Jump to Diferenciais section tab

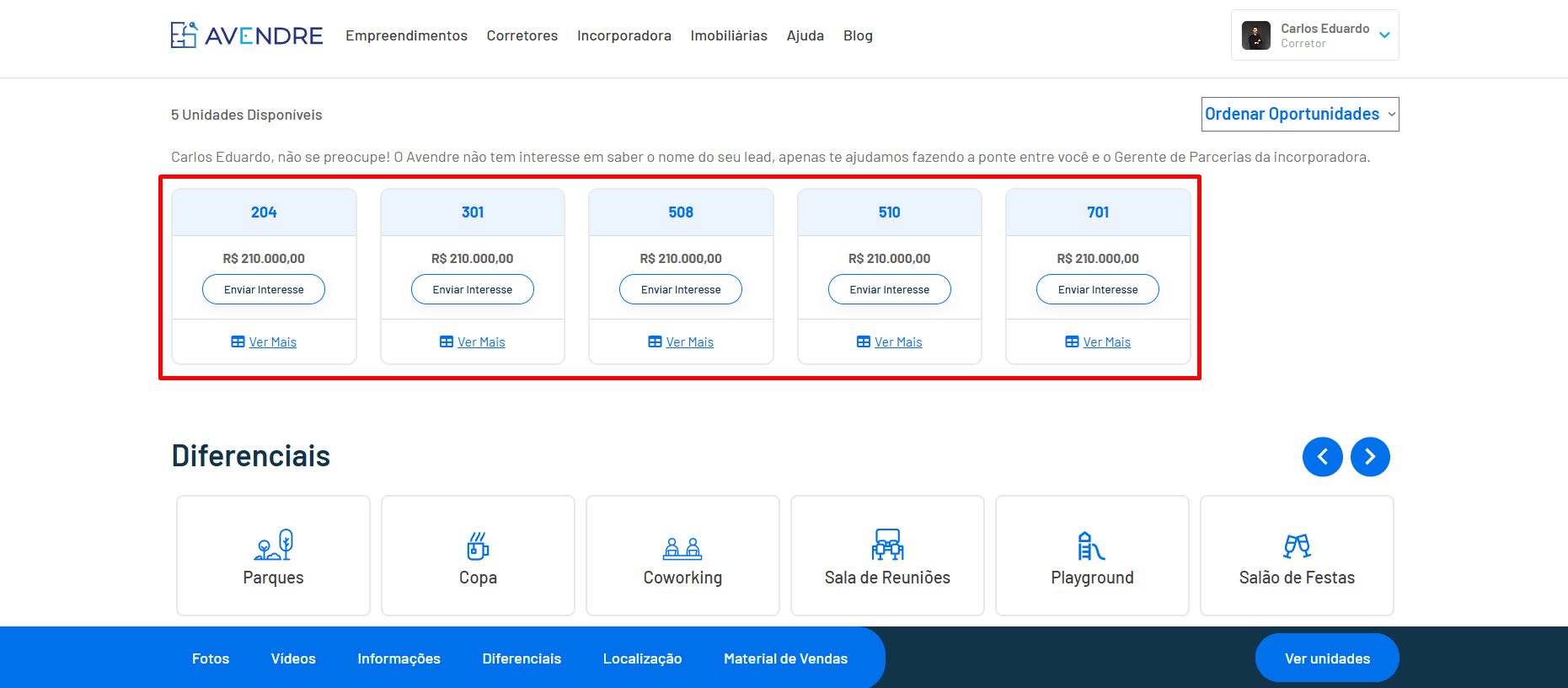pyautogui.click(x=522, y=658)
